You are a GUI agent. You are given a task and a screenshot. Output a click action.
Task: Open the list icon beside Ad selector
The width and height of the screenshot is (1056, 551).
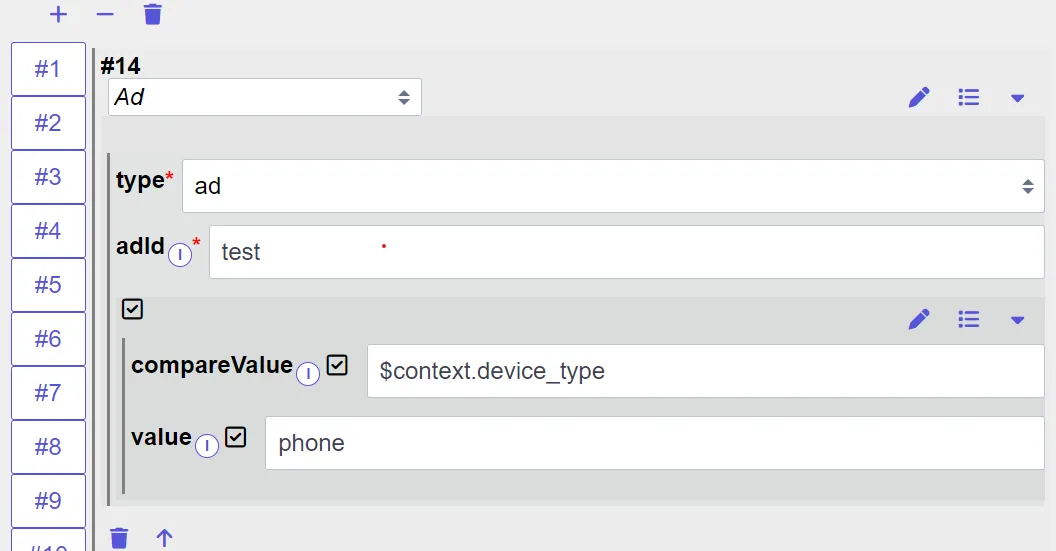point(969,98)
